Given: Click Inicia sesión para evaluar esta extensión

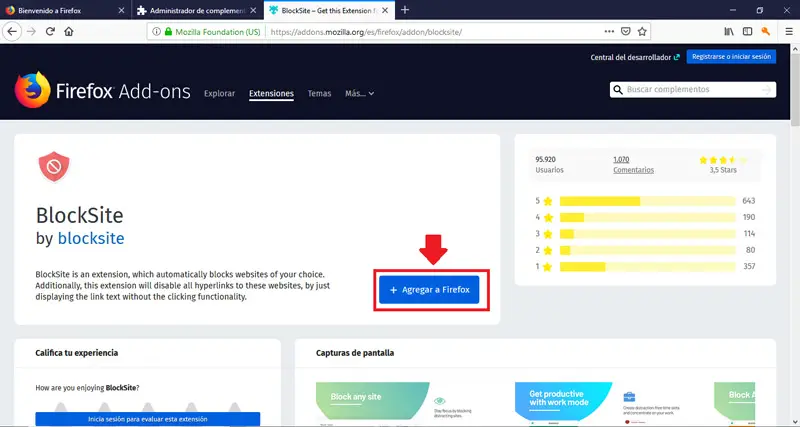Looking at the screenshot, I should [x=147, y=419].
